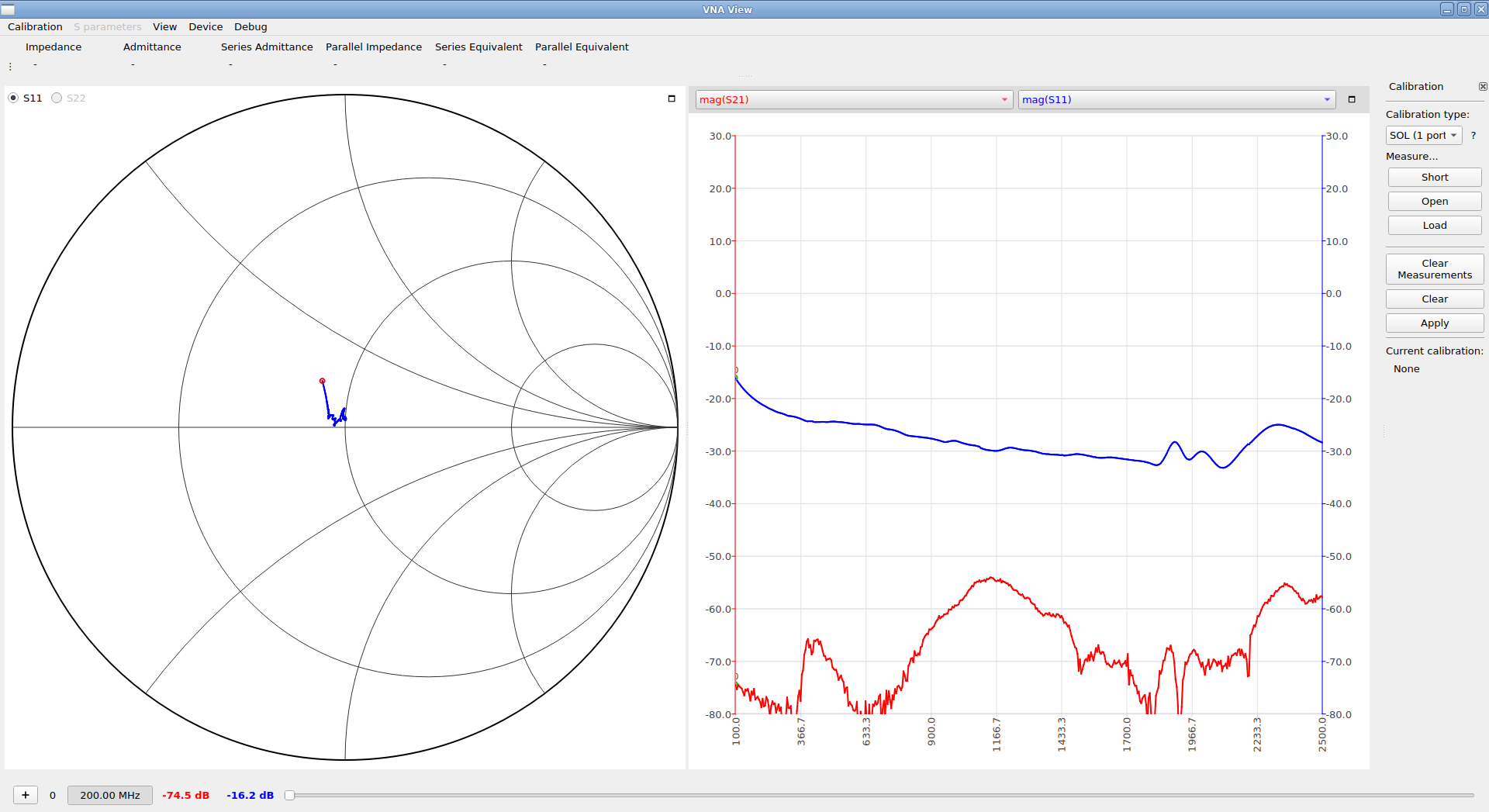Click the Calibration type label
Image resolution: width=1489 pixels, height=812 pixels.
click(x=1427, y=115)
